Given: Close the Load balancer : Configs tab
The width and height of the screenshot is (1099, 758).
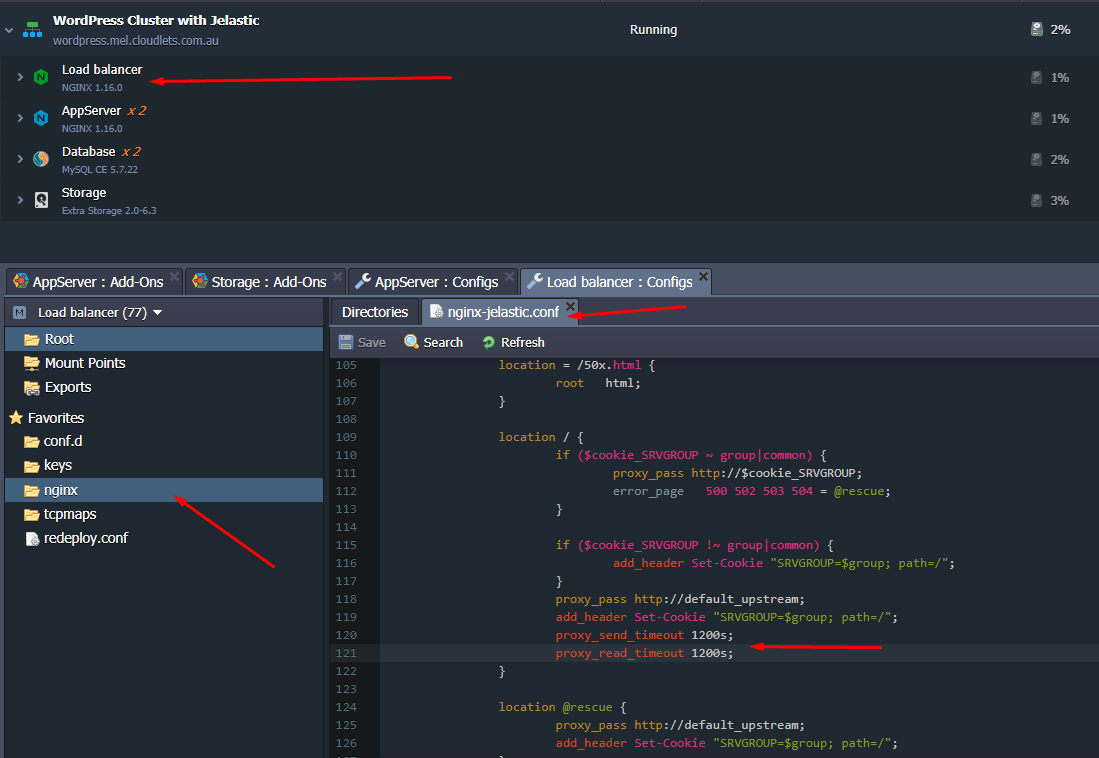Looking at the screenshot, I should 703,276.
